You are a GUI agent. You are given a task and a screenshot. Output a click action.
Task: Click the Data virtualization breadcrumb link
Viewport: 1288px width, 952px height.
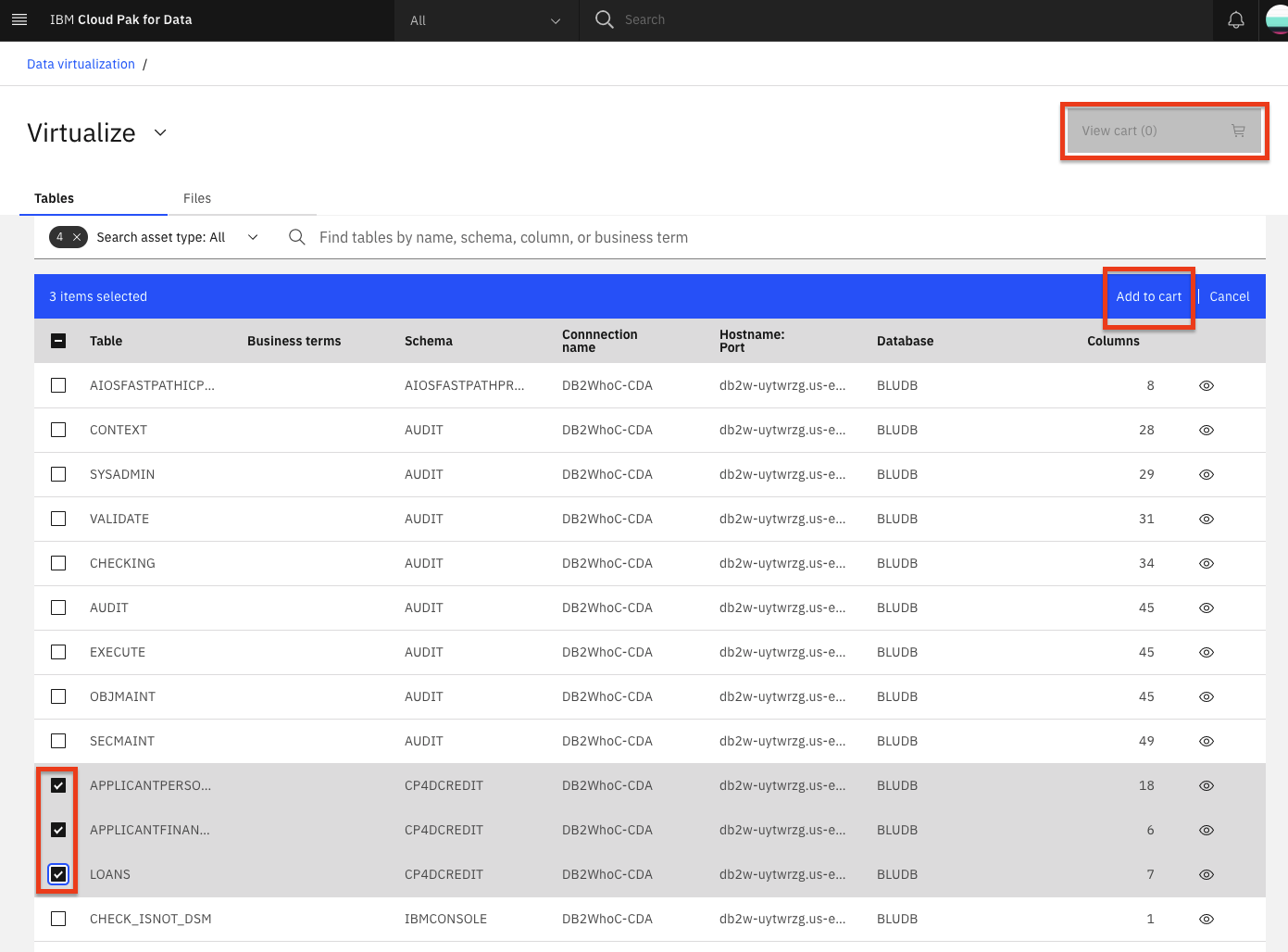point(81,64)
